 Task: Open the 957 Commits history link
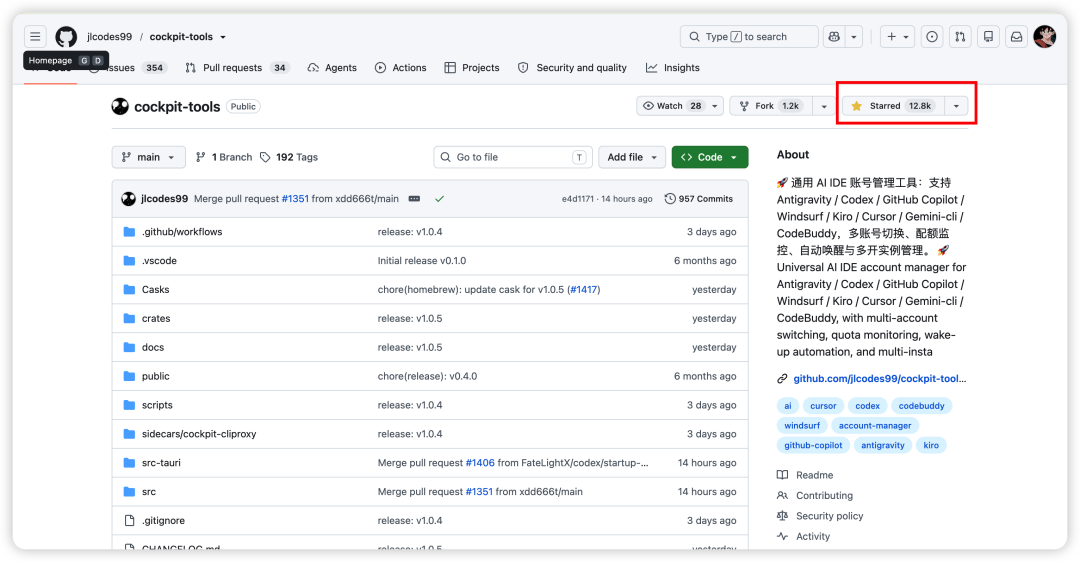click(x=698, y=198)
